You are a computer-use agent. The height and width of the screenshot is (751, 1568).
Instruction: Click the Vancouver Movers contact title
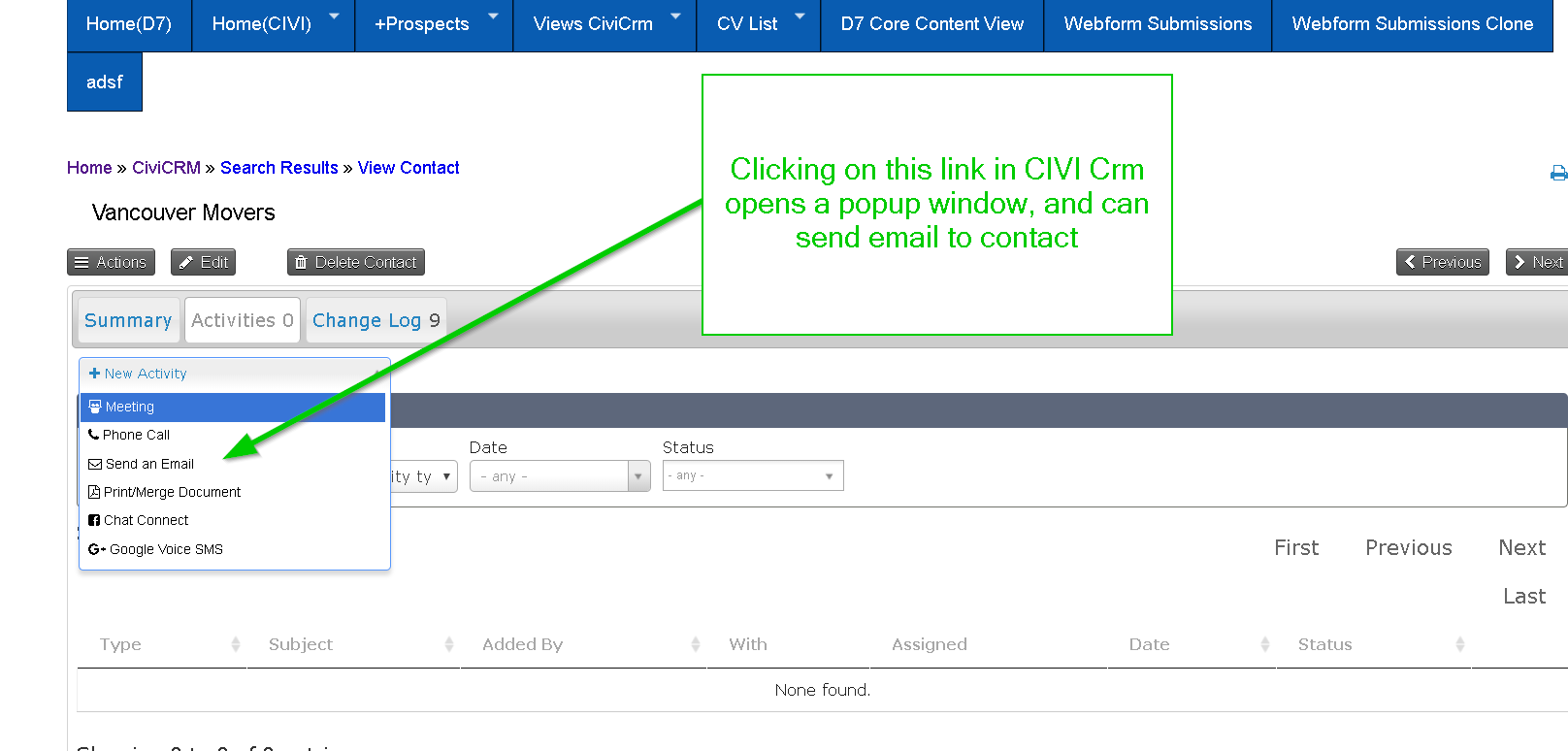183,212
